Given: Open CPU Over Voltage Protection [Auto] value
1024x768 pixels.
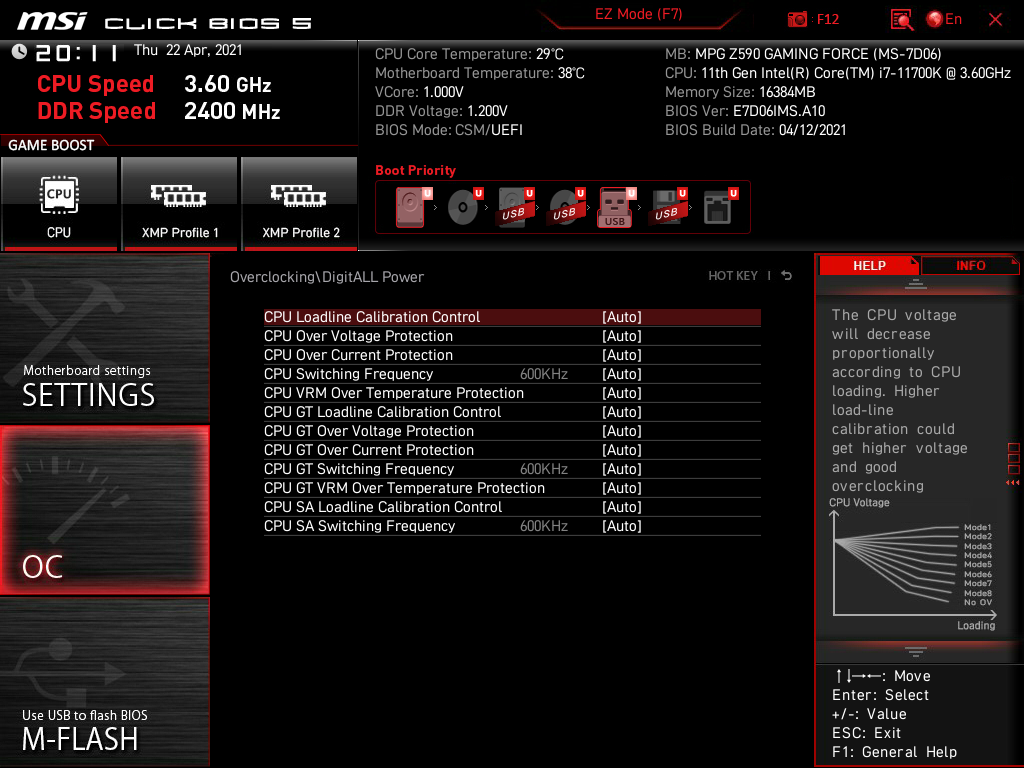Looking at the screenshot, I should coord(622,336).
